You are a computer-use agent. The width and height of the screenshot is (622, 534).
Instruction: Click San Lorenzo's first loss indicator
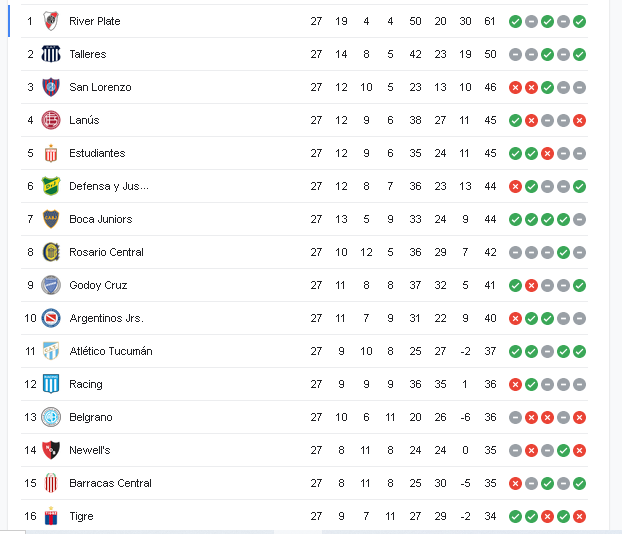tap(515, 87)
